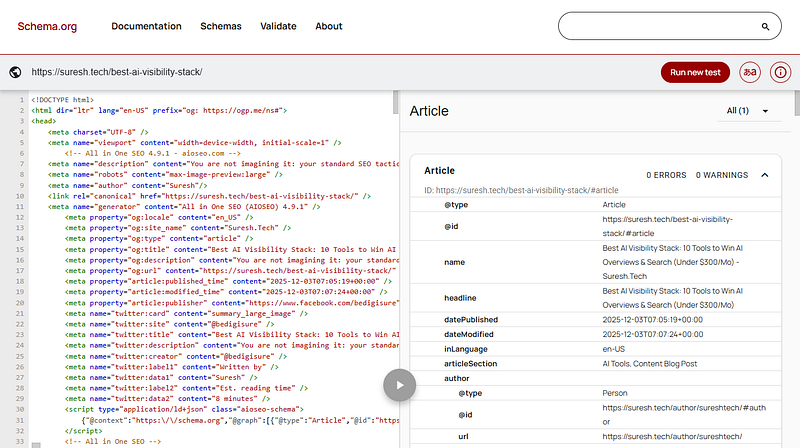Open the All (1) filter dropdown
The image size is (800, 448).
click(747, 111)
